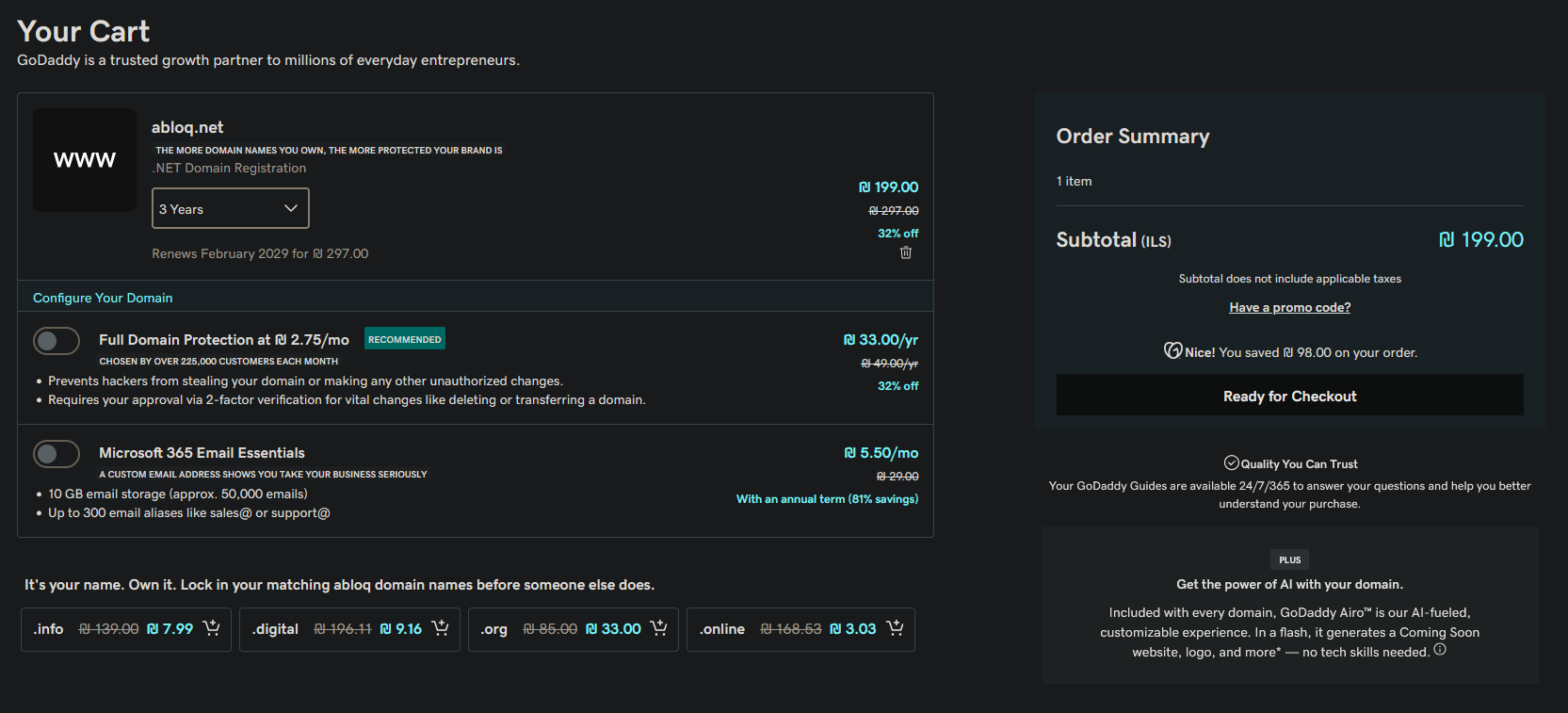Click the chevron in the term selector
1568x713 pixels.
pos(291,208)
